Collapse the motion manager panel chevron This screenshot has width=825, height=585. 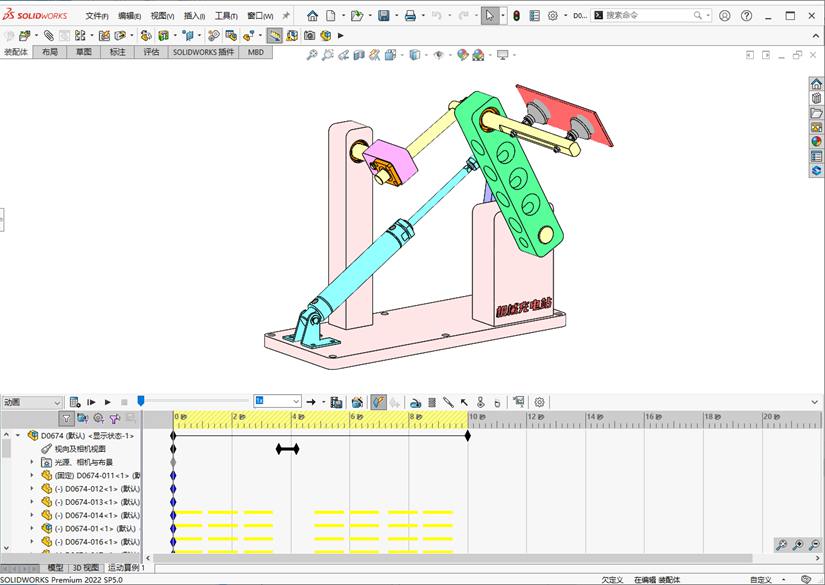(814, 402)
